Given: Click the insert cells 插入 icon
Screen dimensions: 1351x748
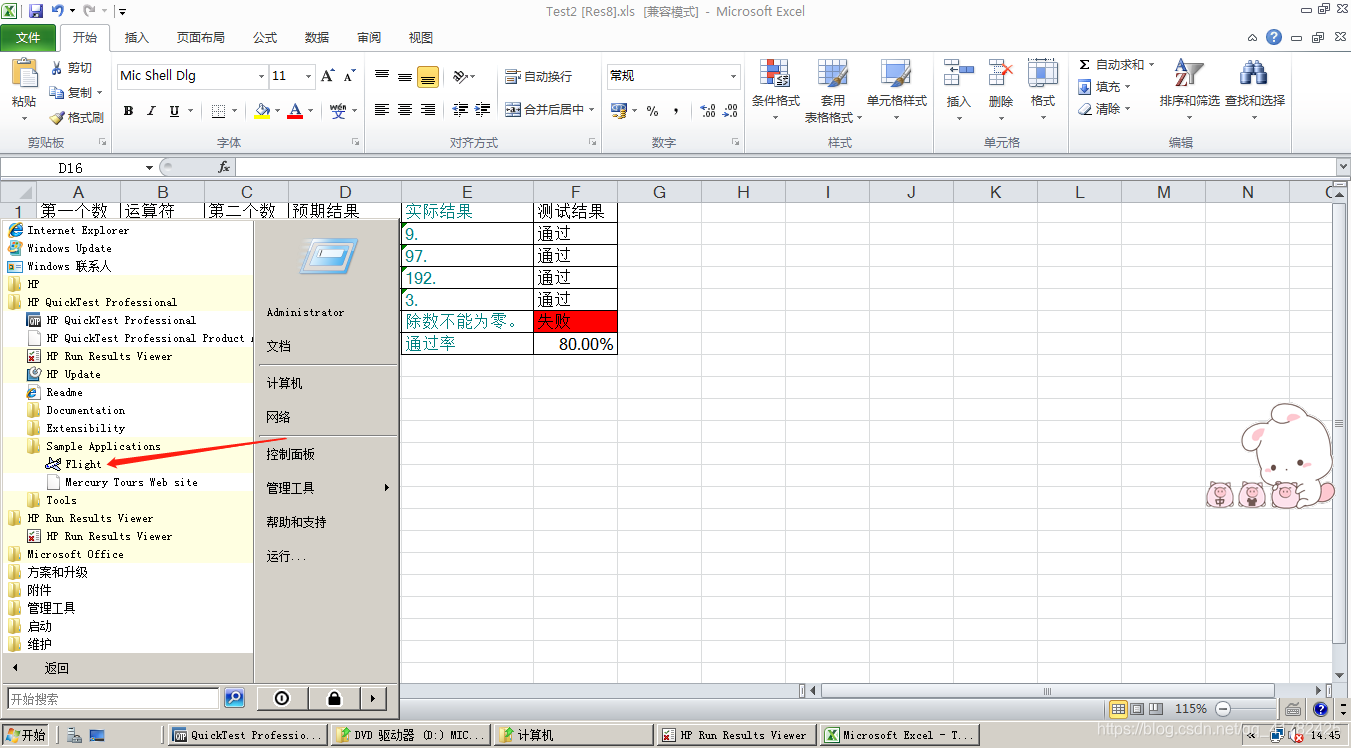Looking at the screenshot, I should (x=959, y=73).
